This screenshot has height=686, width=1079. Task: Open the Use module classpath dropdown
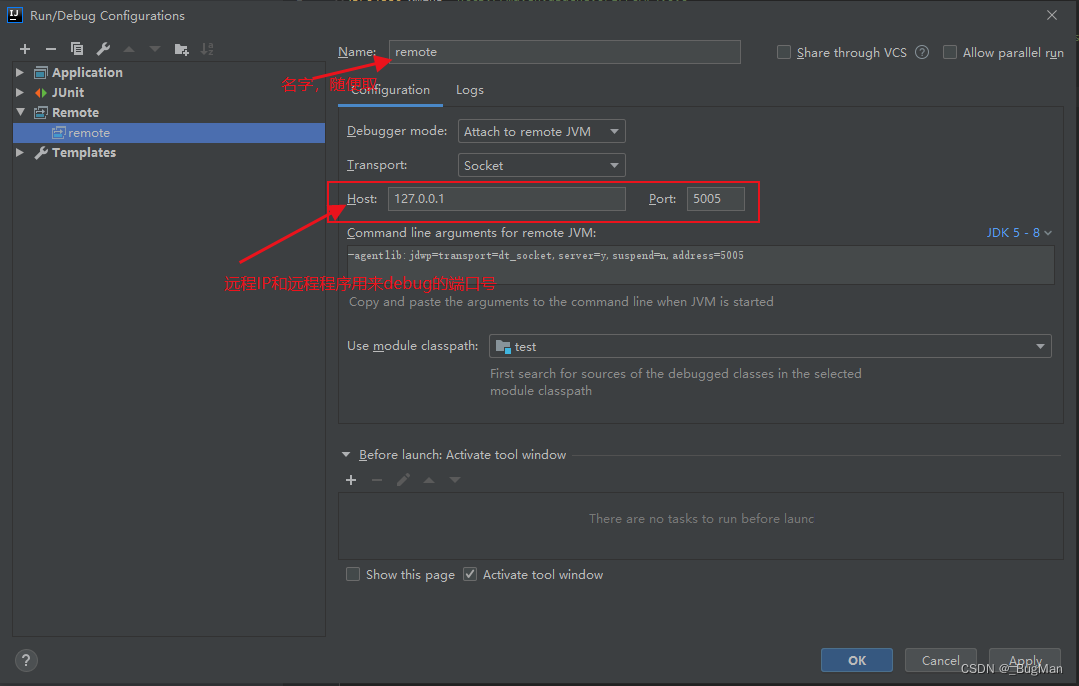(x=769, y=346)
